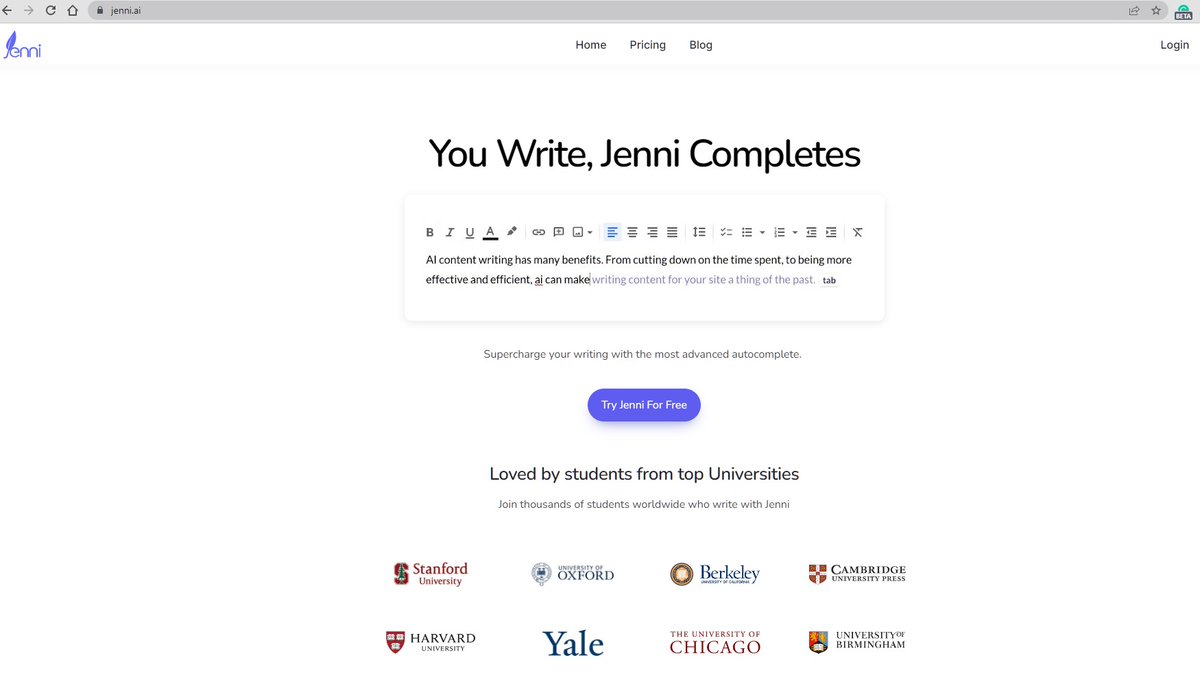Click the browser forward arrow
The image size is (1200, 673).
pos(29,10)
